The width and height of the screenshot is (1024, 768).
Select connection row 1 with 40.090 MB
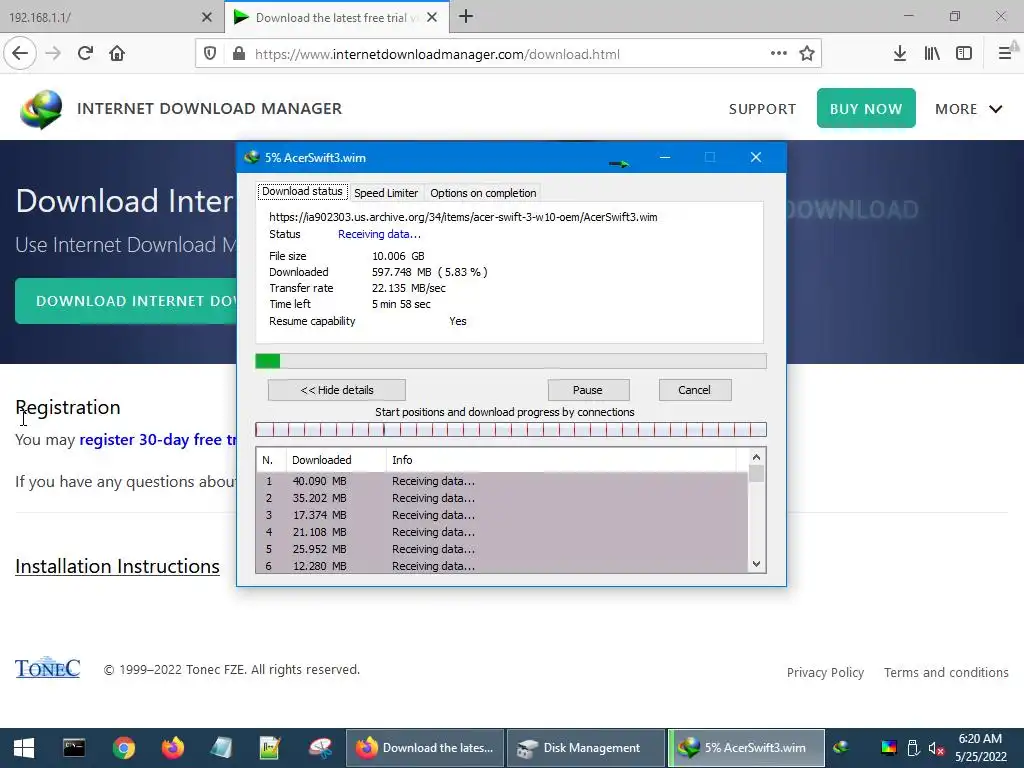click(x=502, y=481)
